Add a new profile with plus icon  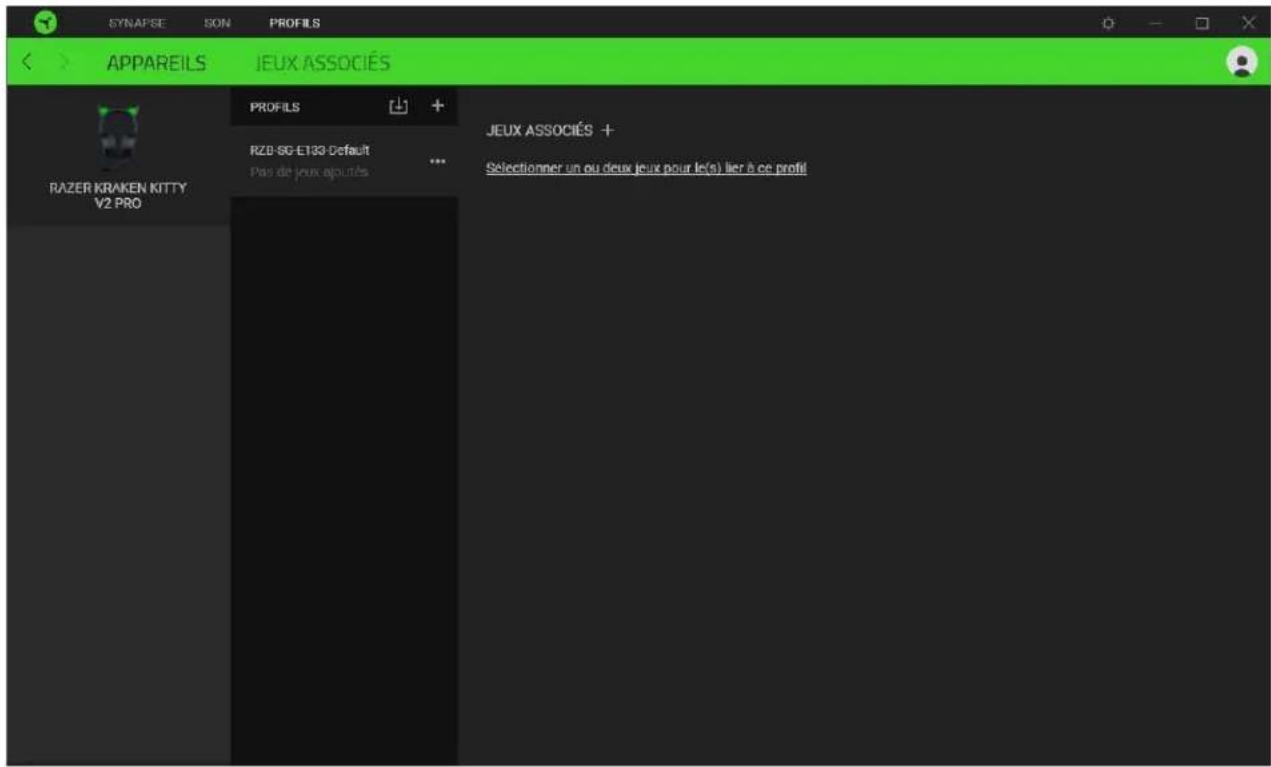(x=436, y=105)
